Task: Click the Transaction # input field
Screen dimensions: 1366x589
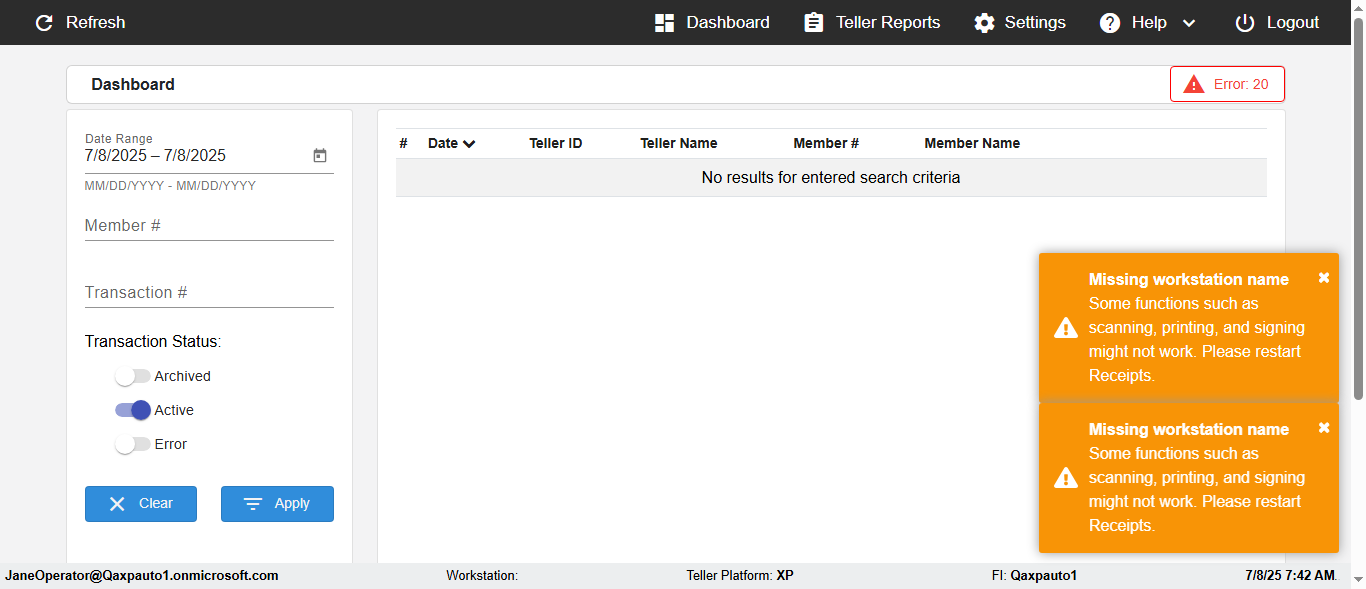Action: coord(209,293)
